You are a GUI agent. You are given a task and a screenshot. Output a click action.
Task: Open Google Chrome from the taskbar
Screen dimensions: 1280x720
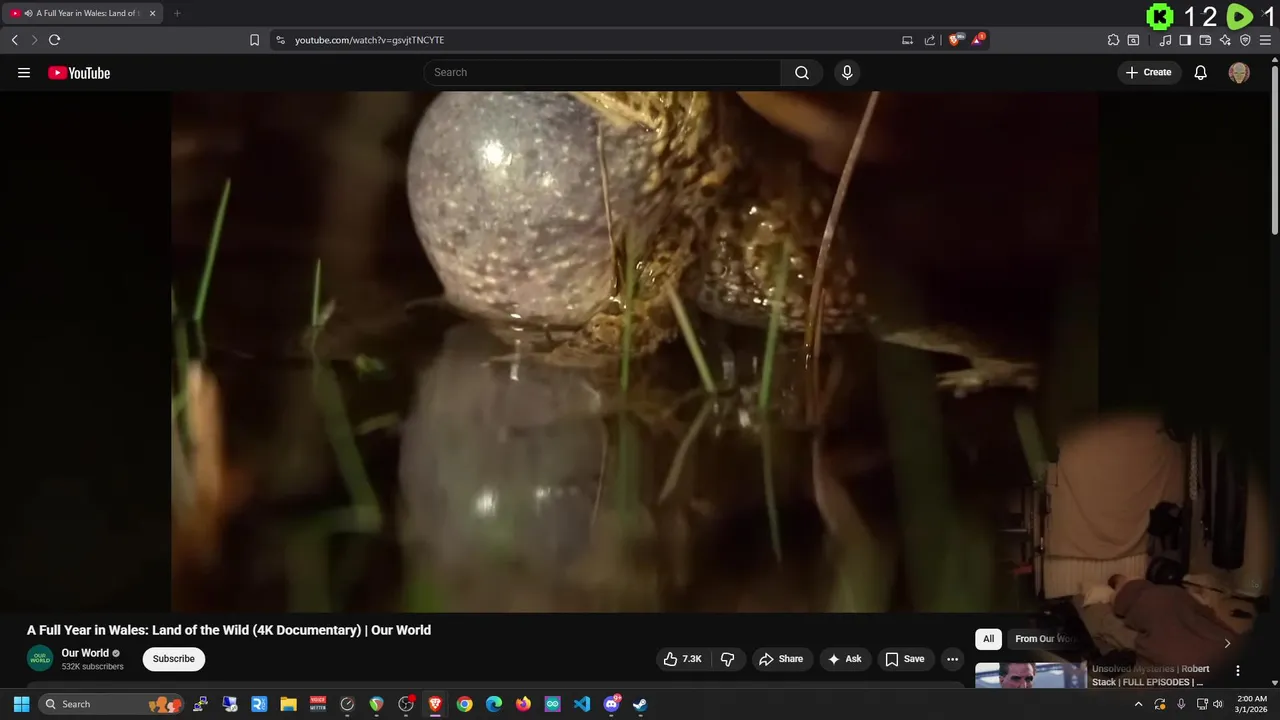(x=465, y=704)
